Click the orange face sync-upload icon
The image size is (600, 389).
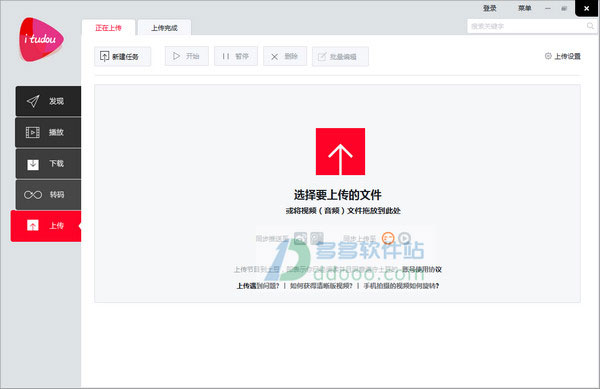(388, 238)
